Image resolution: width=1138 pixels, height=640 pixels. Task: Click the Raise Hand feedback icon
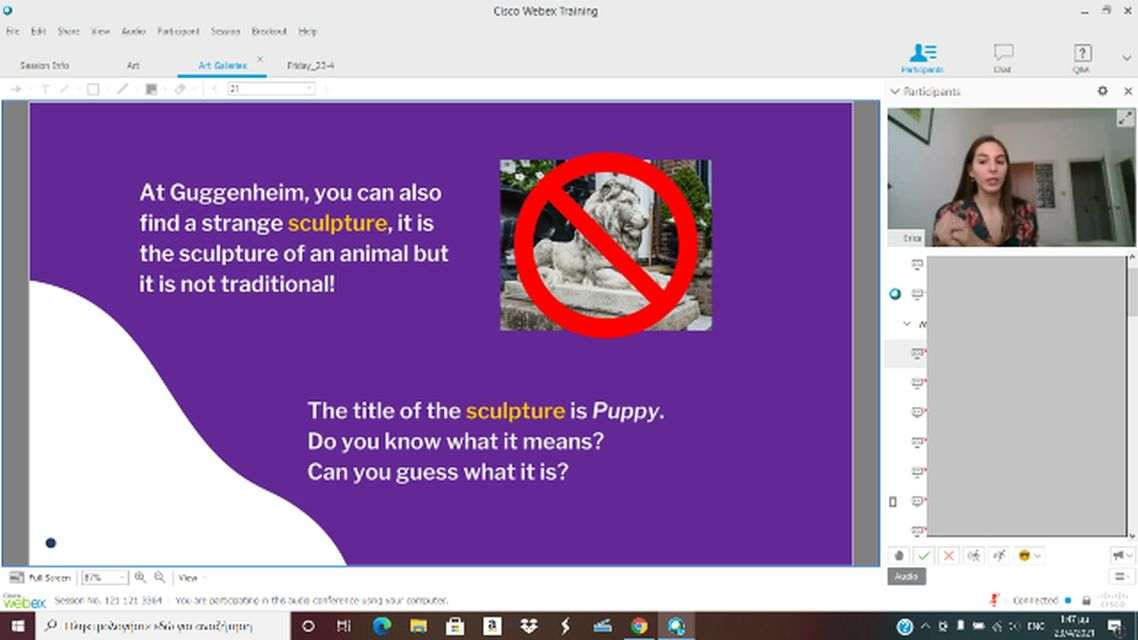point(898,556)
